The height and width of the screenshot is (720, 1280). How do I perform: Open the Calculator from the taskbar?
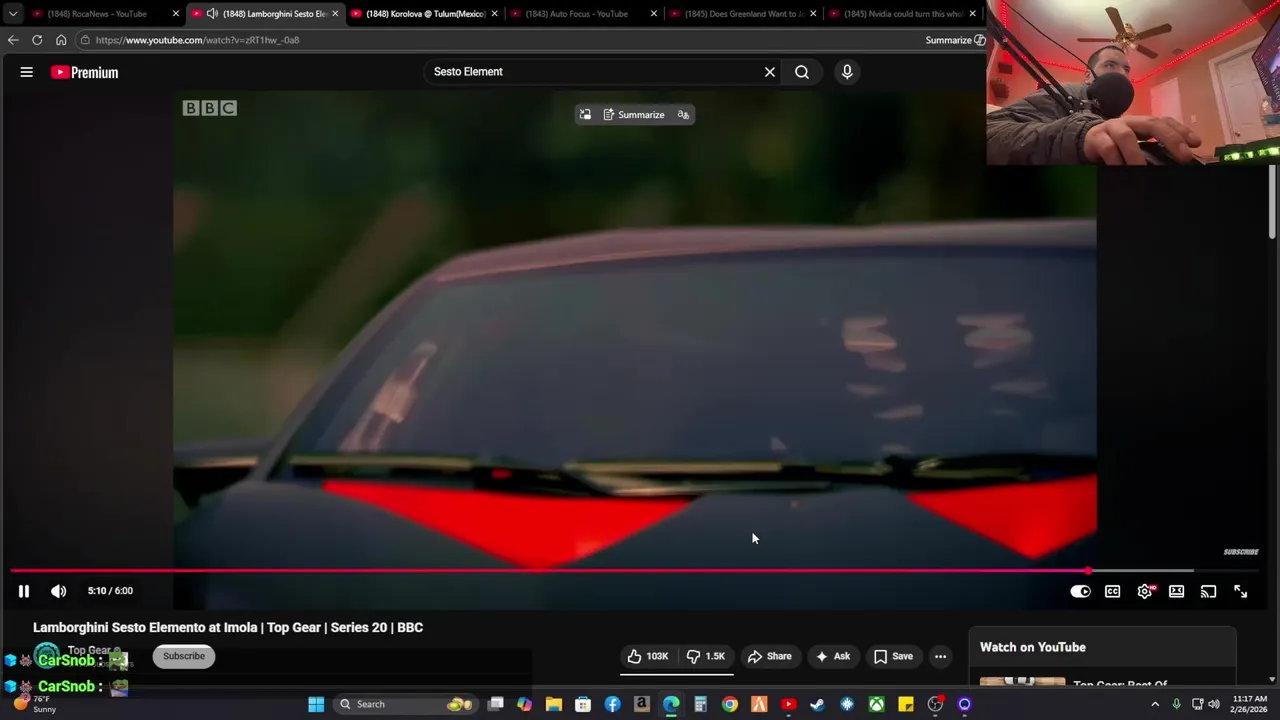point(701,704)
